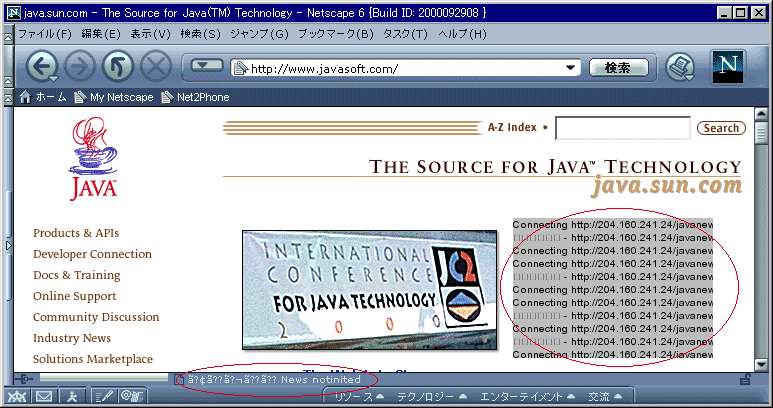Viewport: 773px width, 408px height.
Task: Open the ファイル(F) menu
Action: point(45,34)
